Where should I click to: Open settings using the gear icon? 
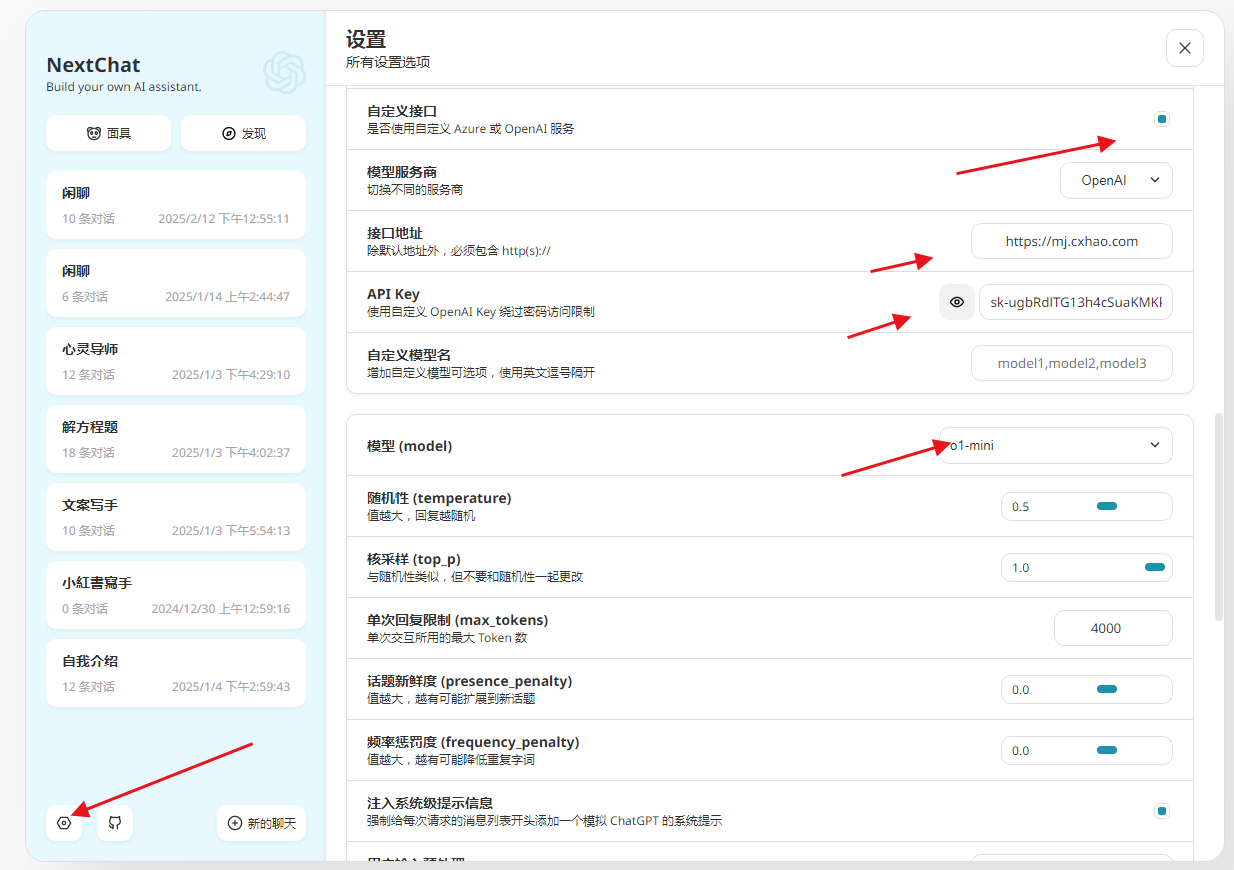[64, 822]
